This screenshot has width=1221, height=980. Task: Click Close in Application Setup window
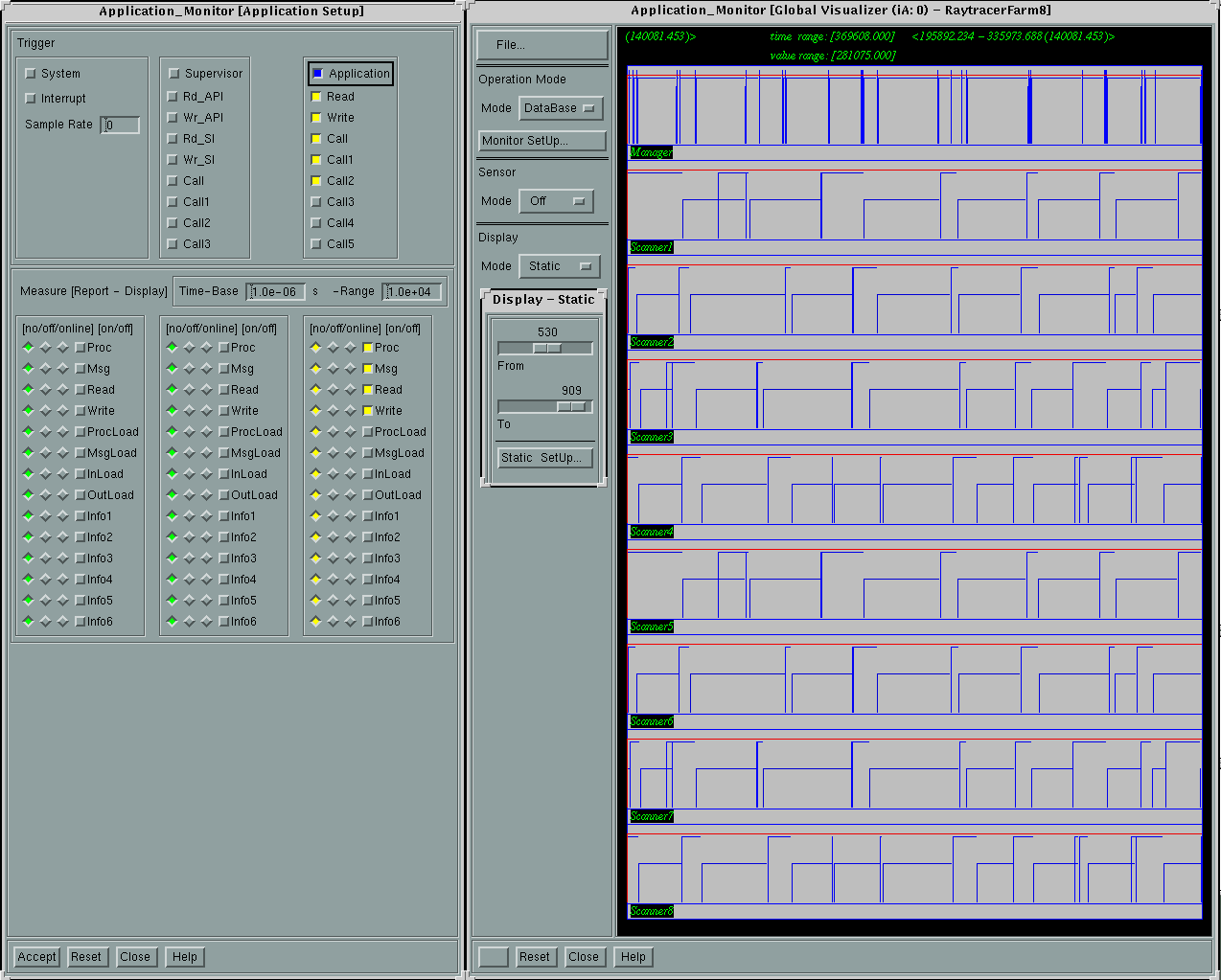135,957
